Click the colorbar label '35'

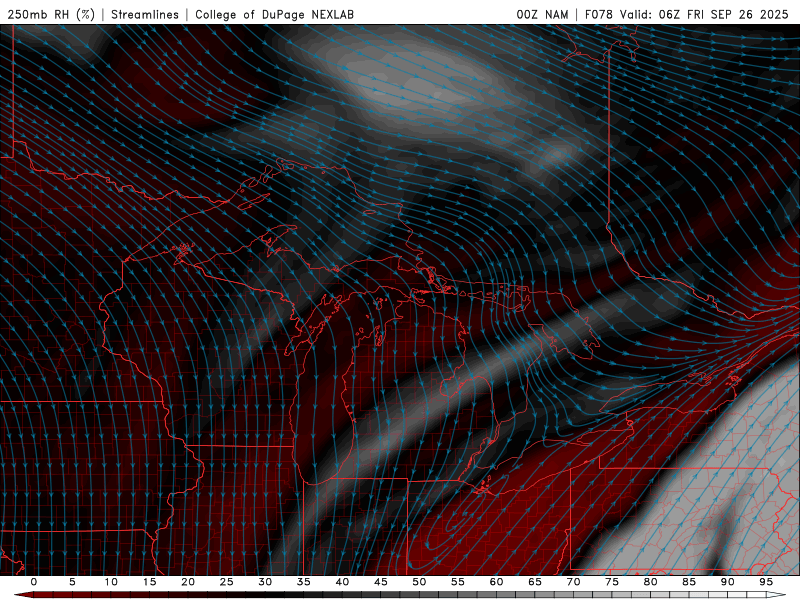click(304, 582)
